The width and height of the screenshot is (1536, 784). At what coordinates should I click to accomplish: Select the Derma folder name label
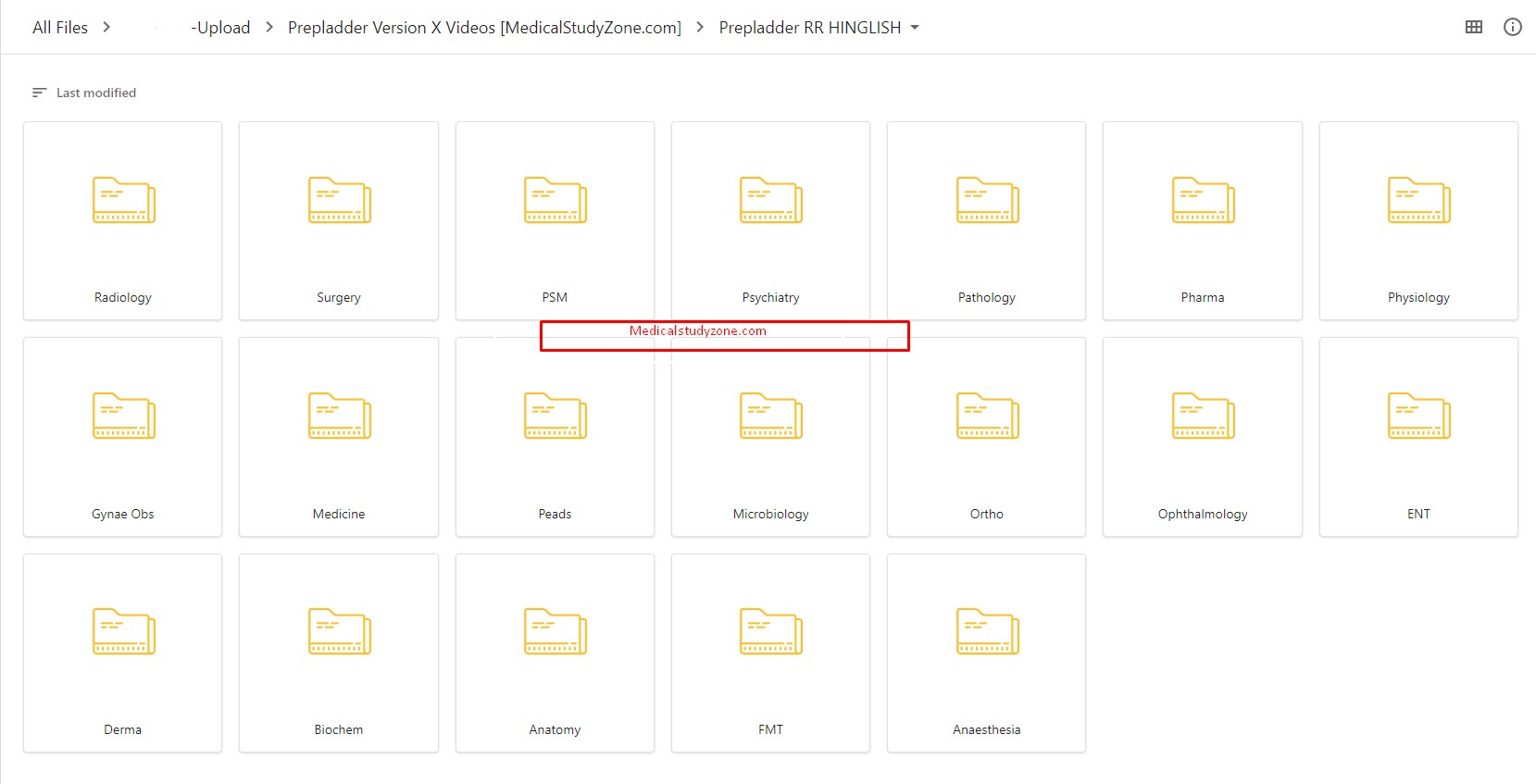(x=123, y=729)
